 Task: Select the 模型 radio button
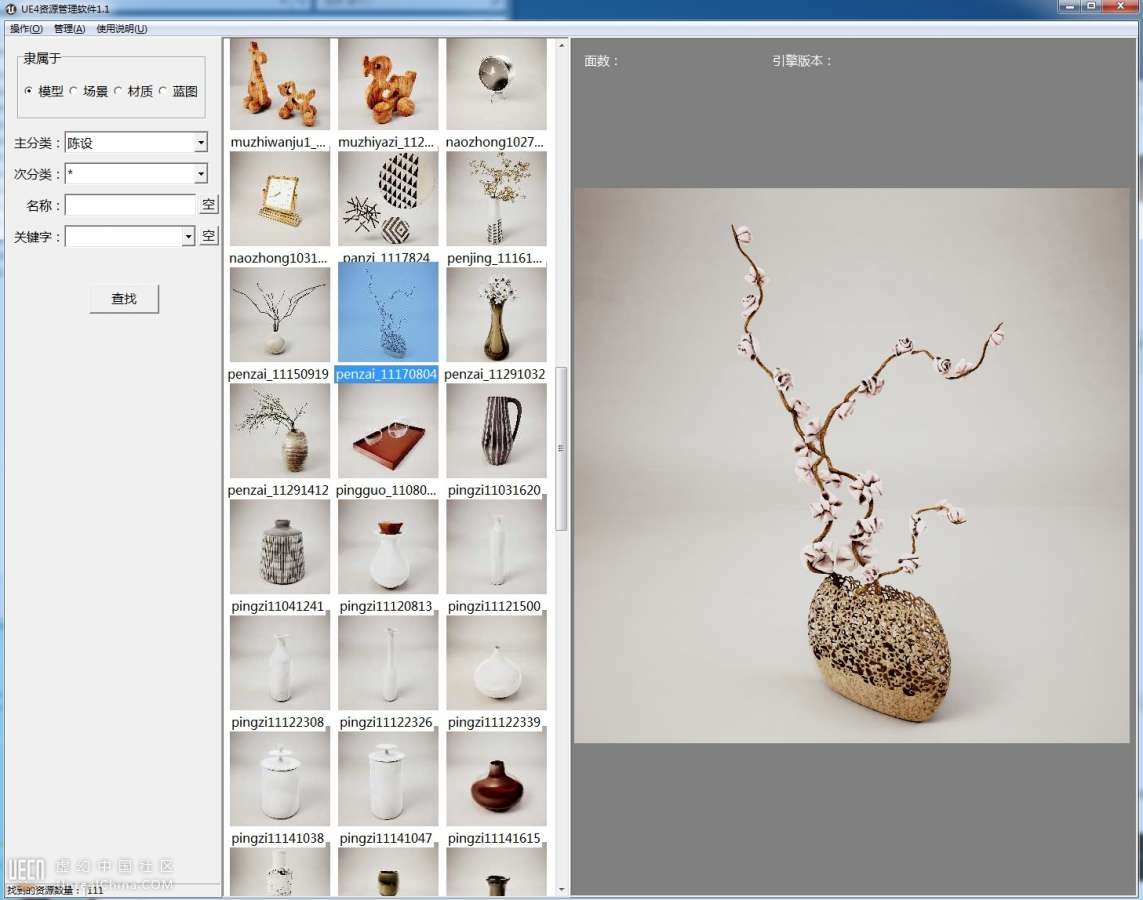[29, 91]
